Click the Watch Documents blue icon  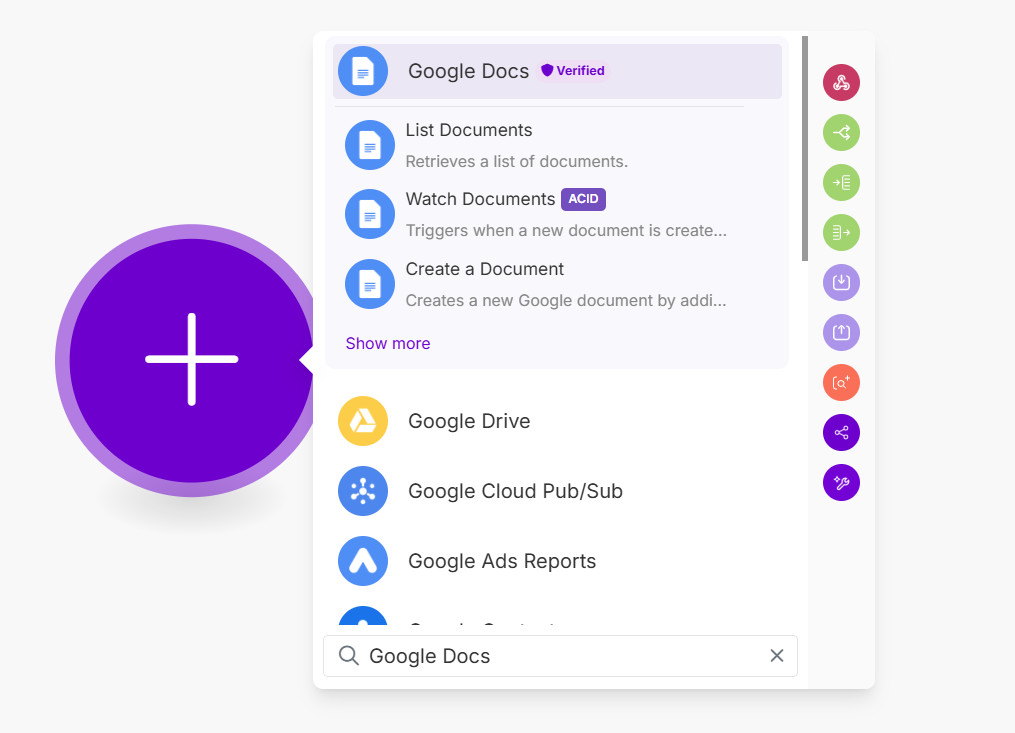[x=370, y=214]
